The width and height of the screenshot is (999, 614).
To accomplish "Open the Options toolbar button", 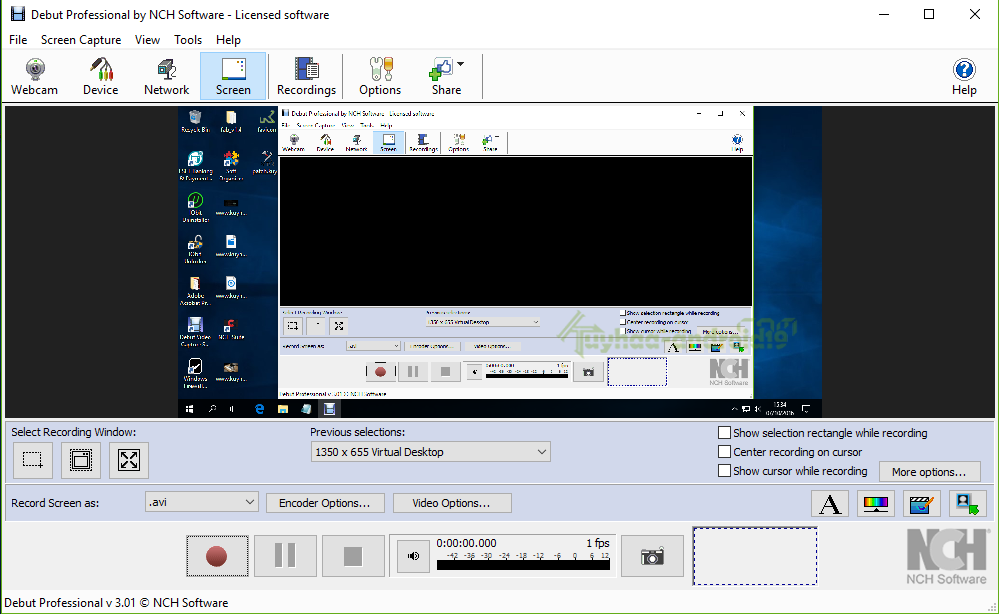I will coord(380,76).
